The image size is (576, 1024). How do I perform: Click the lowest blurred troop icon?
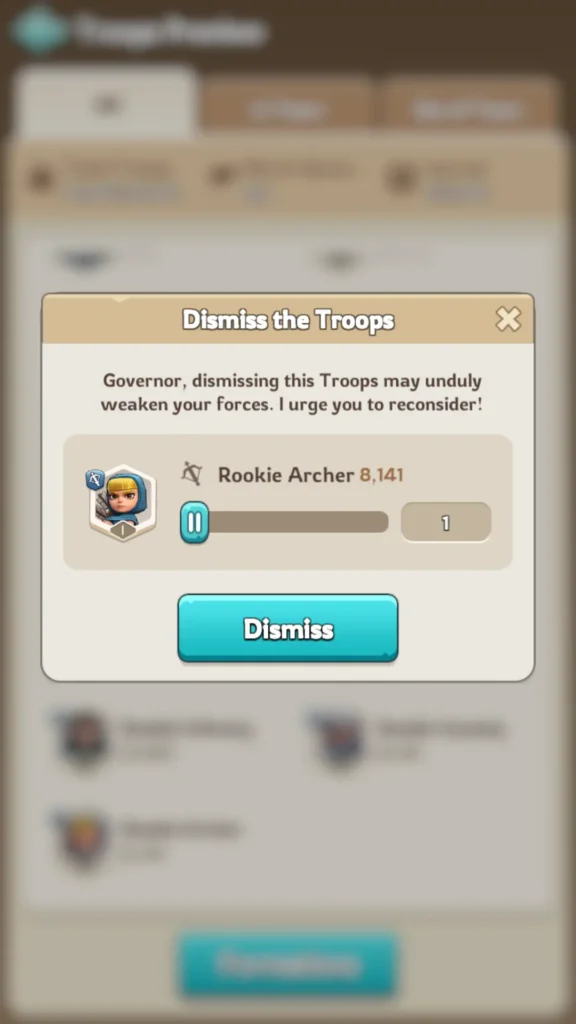(x=83, y=840)
